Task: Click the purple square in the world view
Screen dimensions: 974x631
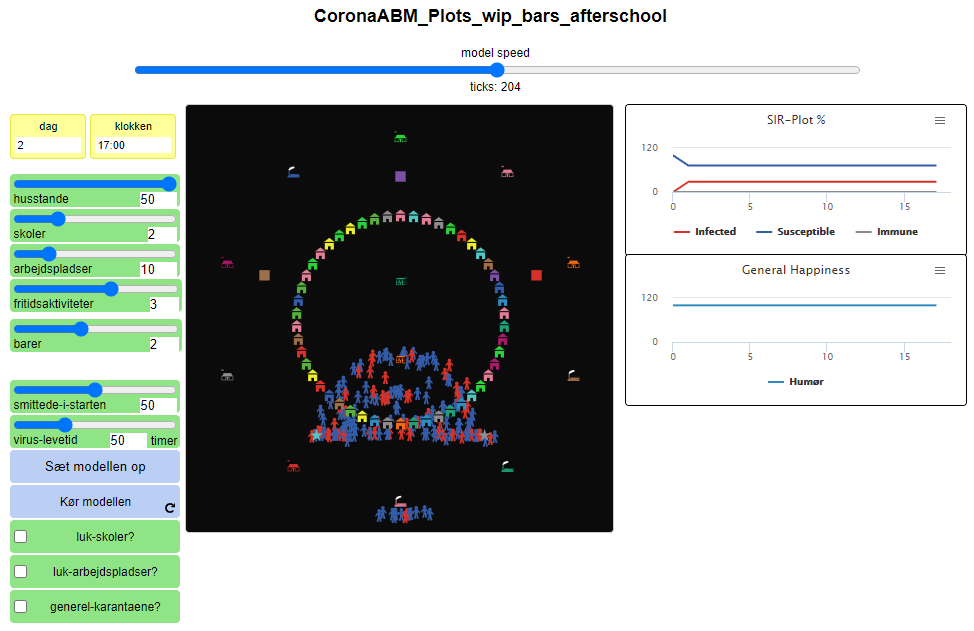Action: 401,176
